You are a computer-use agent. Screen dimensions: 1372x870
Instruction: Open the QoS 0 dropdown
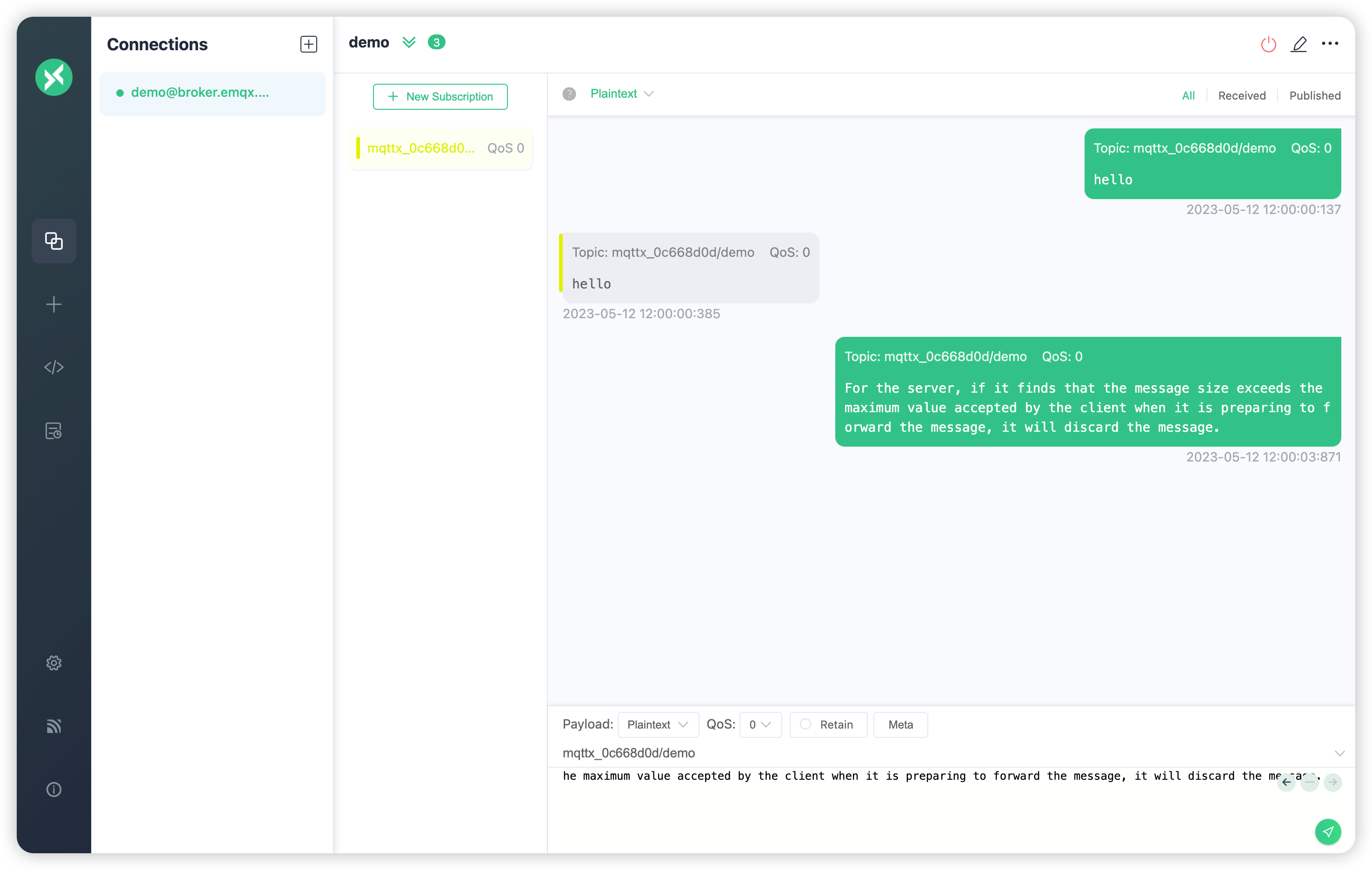(x=759, y=724)
